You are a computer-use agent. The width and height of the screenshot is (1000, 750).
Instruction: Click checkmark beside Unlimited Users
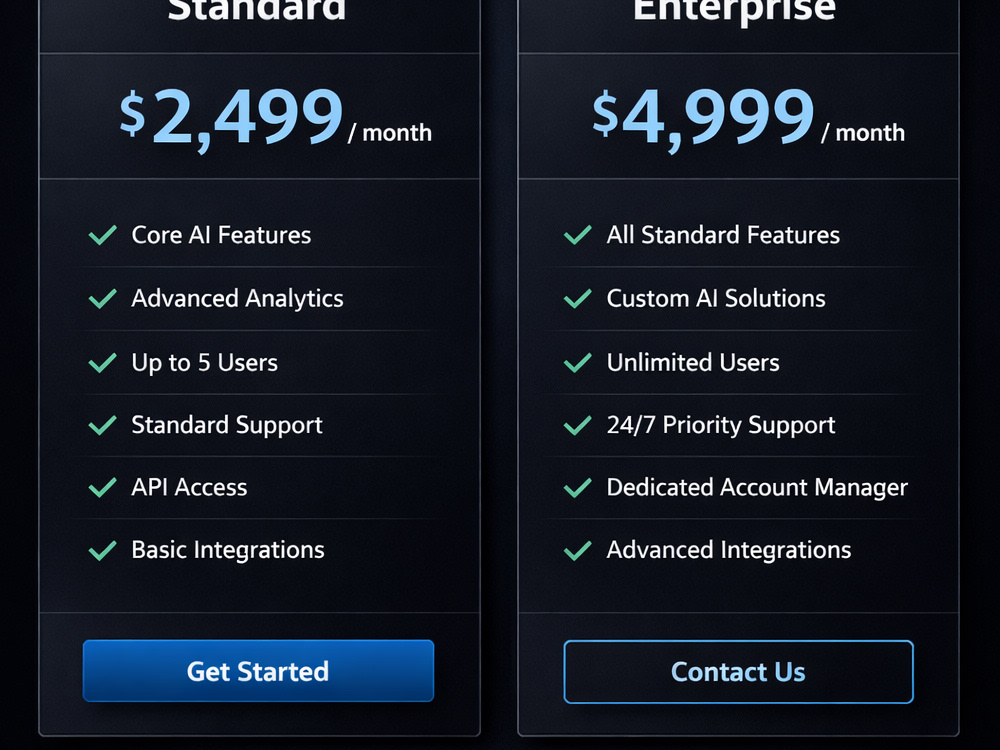coord(578,362)
